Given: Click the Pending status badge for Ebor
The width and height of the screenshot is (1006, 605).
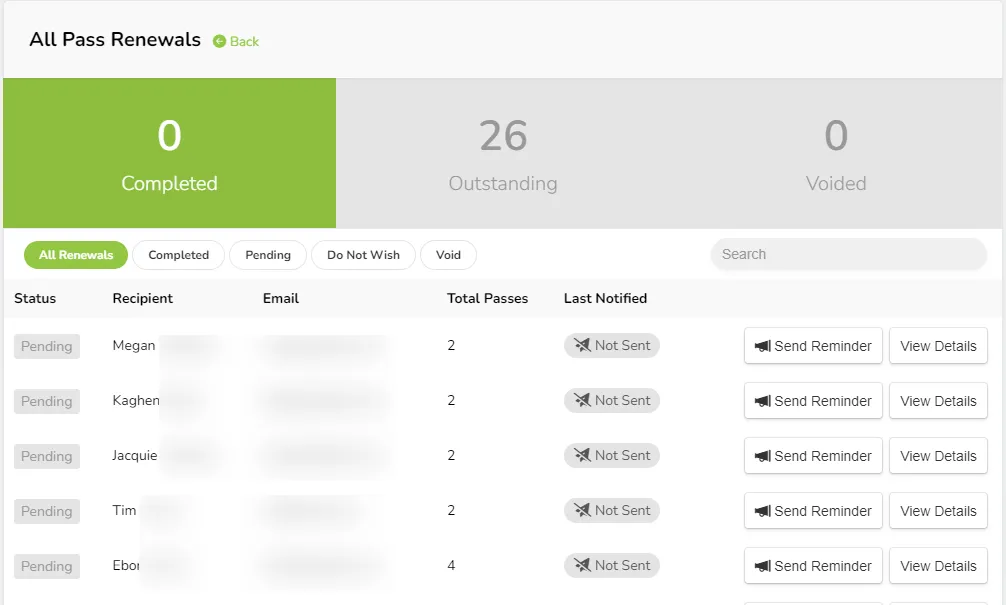Looking at the screenshot, I should 47,567.
